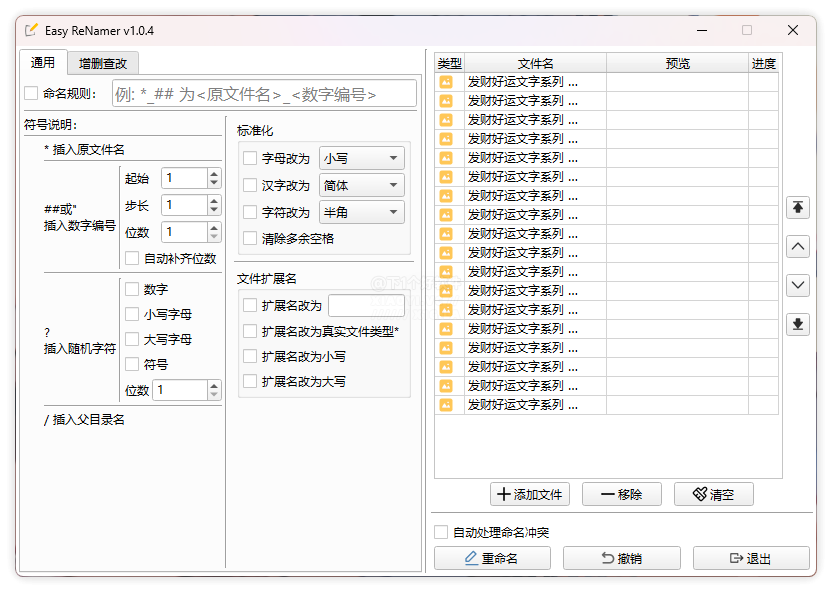Click the 添加文件 button
832x592 pixels.
tap(530, 494)
